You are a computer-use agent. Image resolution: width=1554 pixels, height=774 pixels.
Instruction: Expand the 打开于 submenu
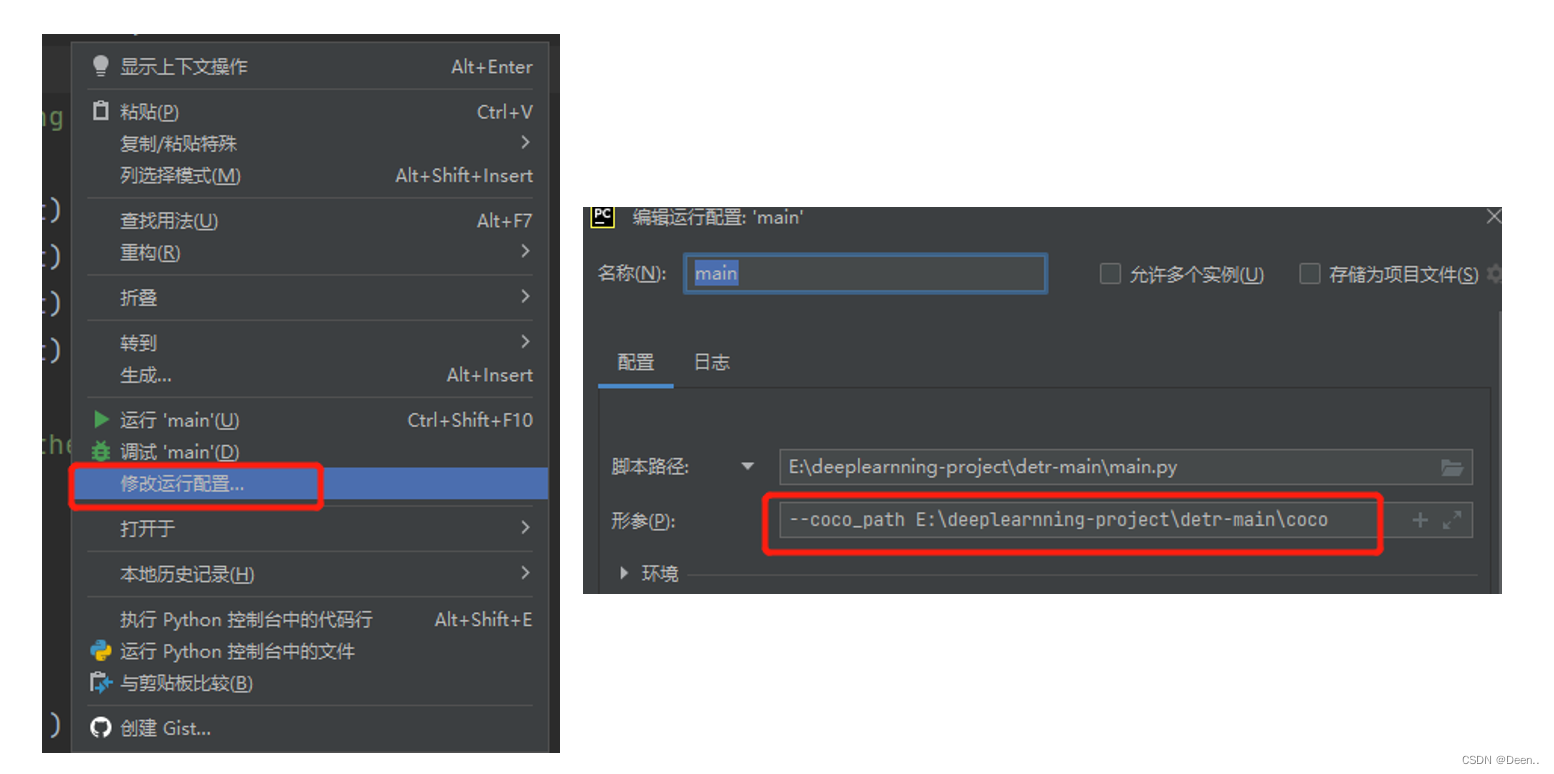coord(526,527)
